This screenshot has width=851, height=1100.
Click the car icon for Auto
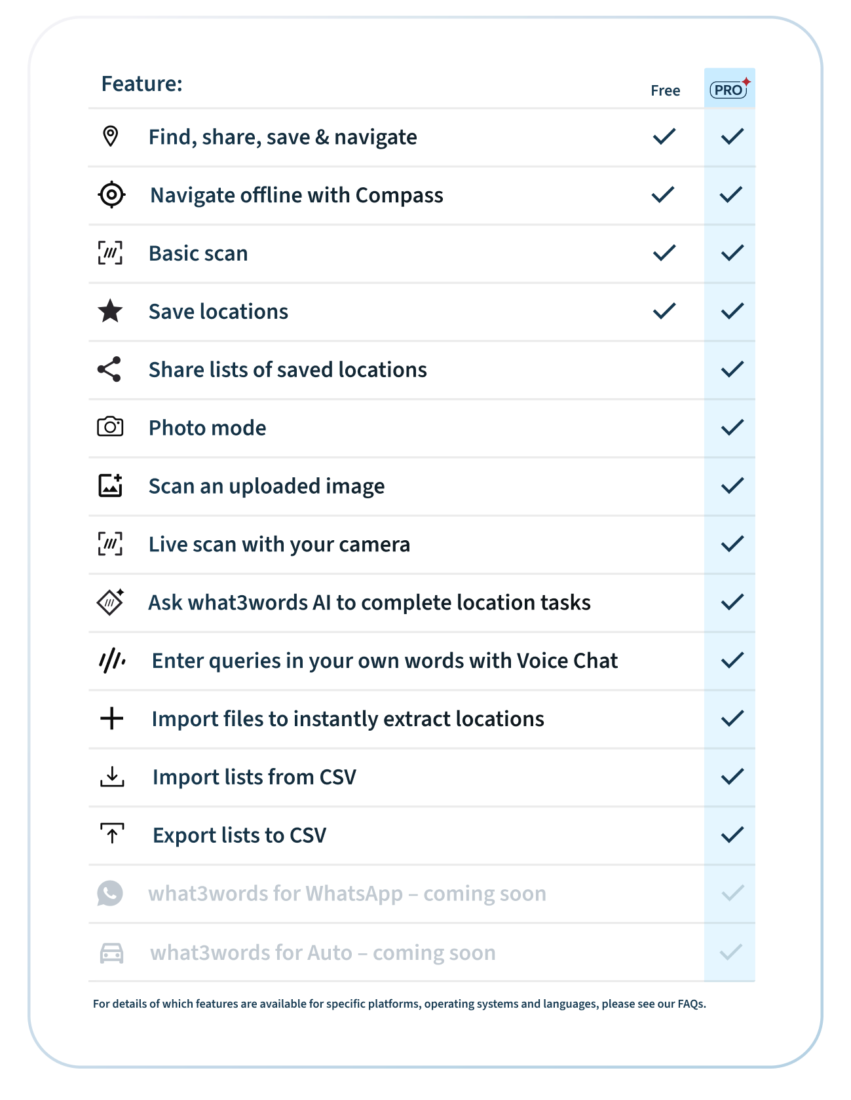(x=112, y=952)
